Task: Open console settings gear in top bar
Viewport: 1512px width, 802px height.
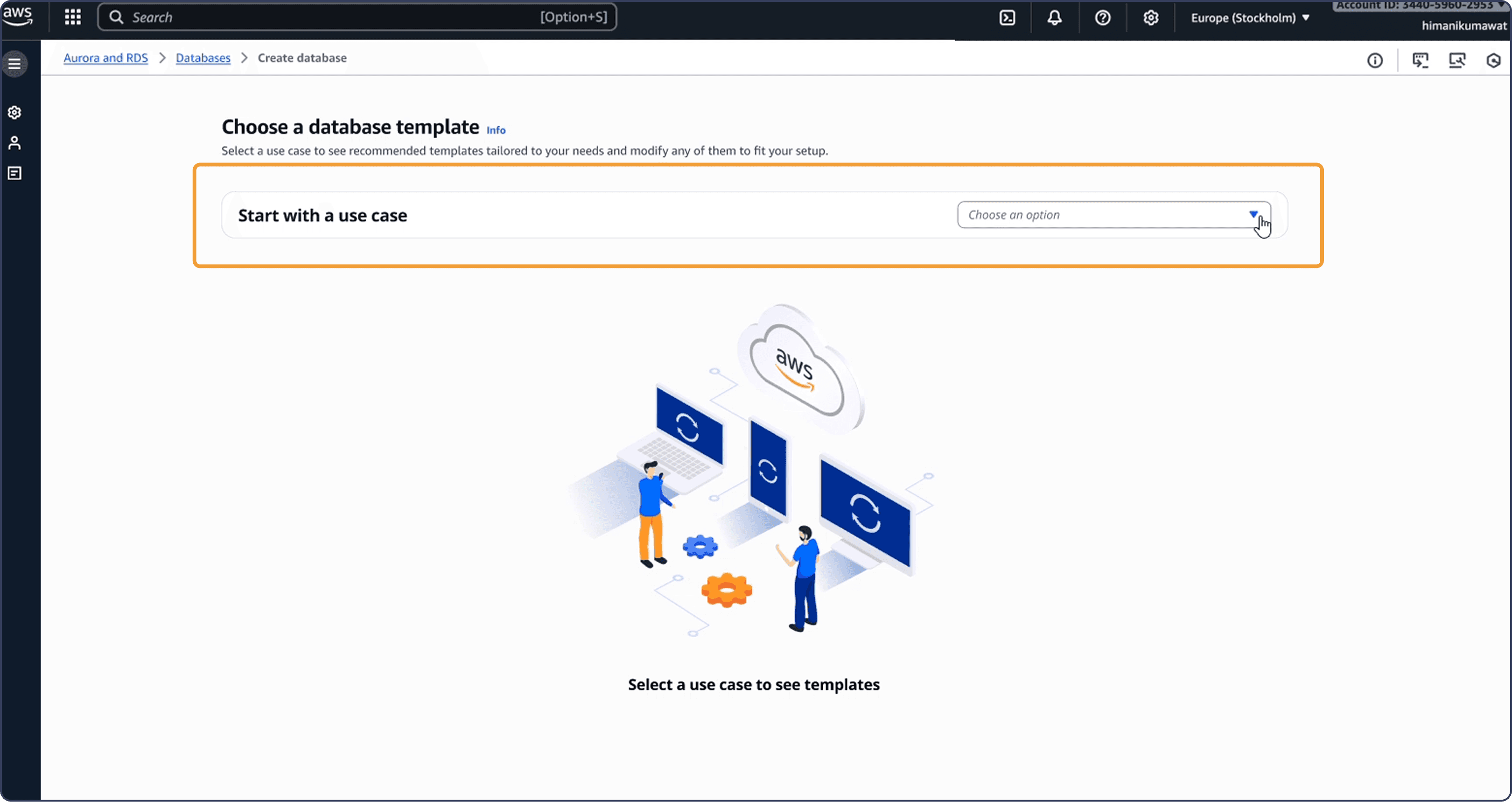Action: tap(1151, 18)
